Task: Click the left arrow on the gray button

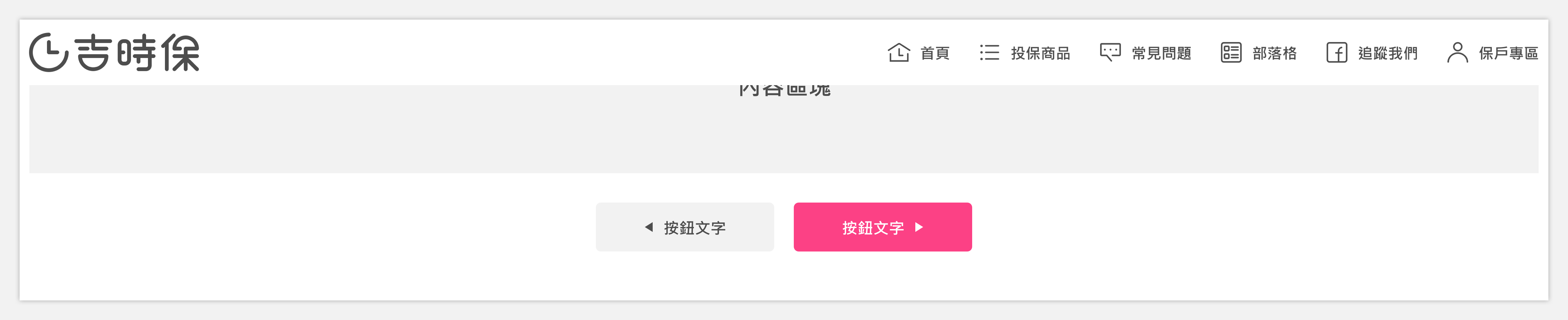Action: (x=649, y=227)
